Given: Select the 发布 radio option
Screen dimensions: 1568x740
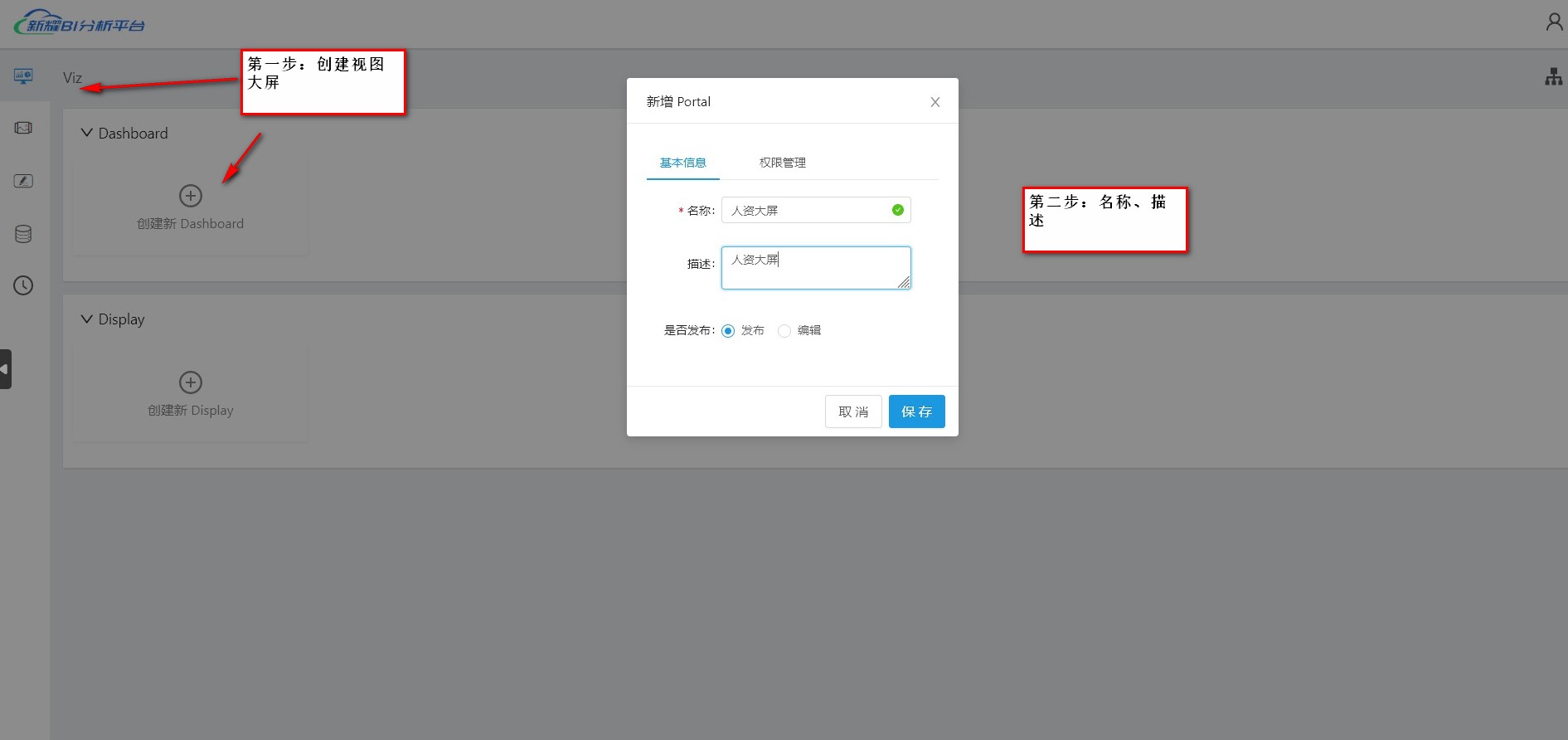Looking at the screenshot, I should [x=728, y=331].
